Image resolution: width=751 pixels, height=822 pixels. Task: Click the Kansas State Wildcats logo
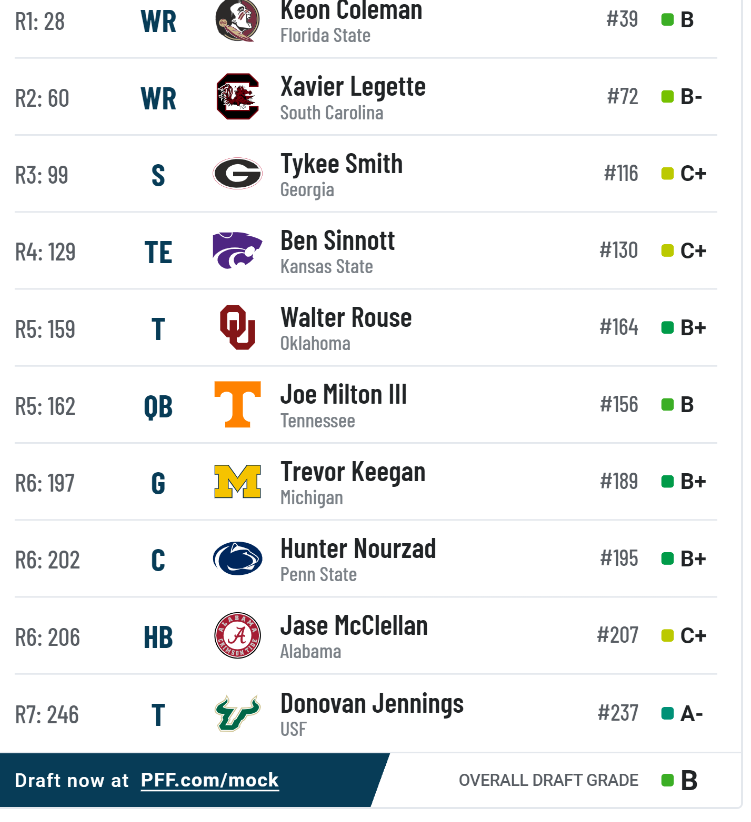(237, 250)
